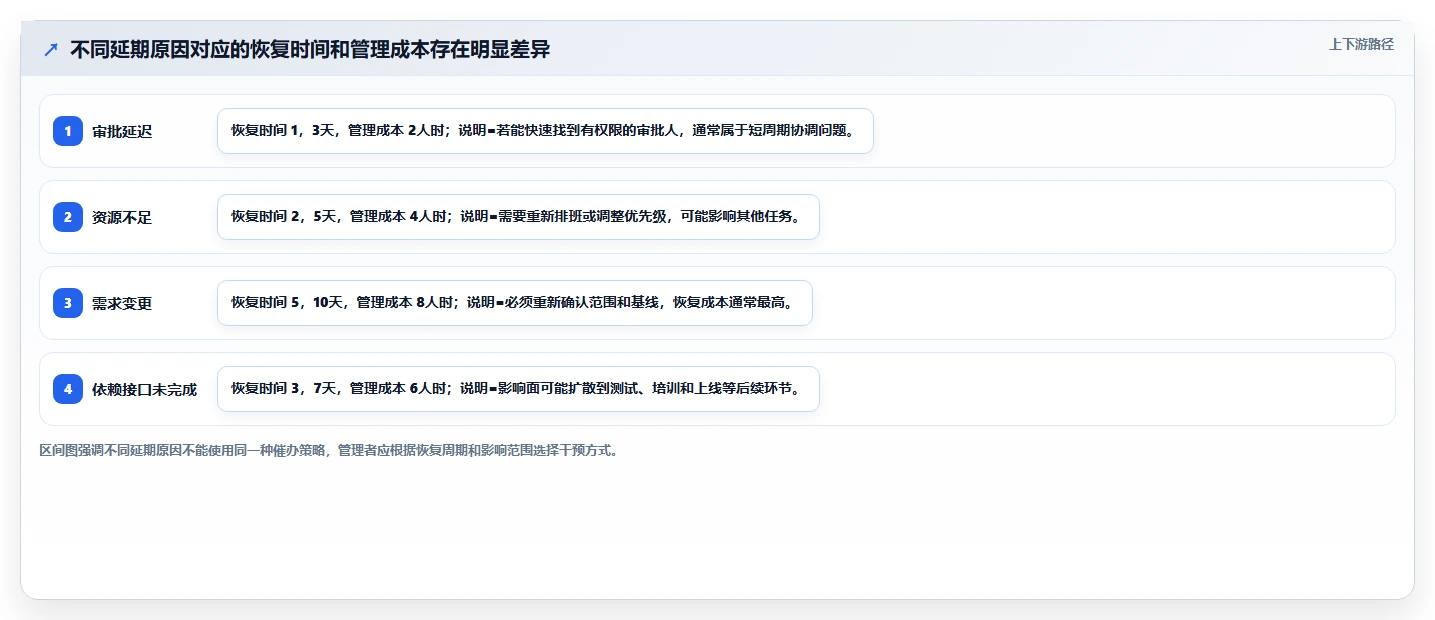
Task: Open the detail box with 恢复时间 3，7天
Action: click(518, 389)
